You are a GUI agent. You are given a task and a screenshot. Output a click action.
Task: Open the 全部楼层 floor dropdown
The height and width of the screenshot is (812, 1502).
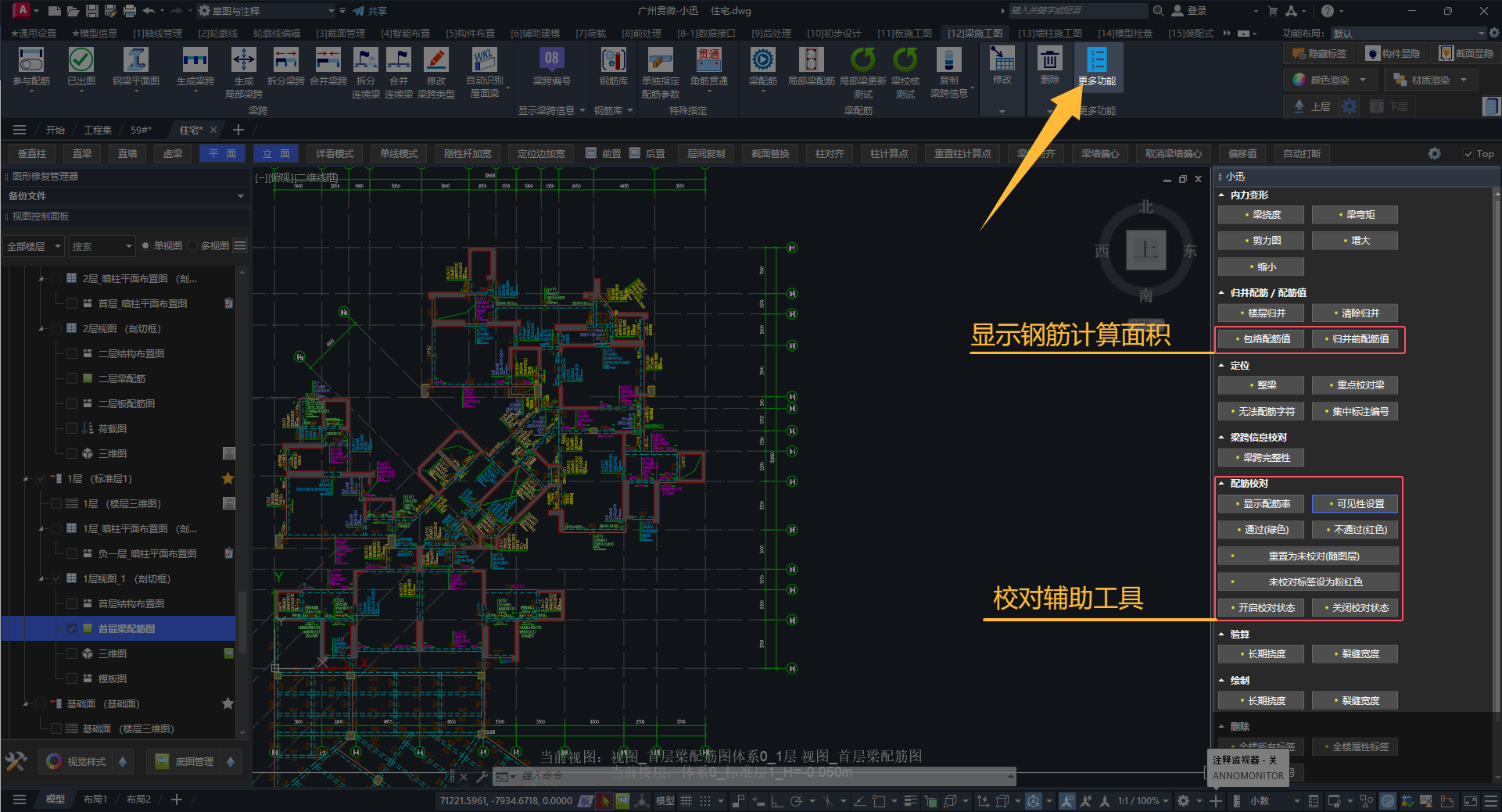coord(34,246)
